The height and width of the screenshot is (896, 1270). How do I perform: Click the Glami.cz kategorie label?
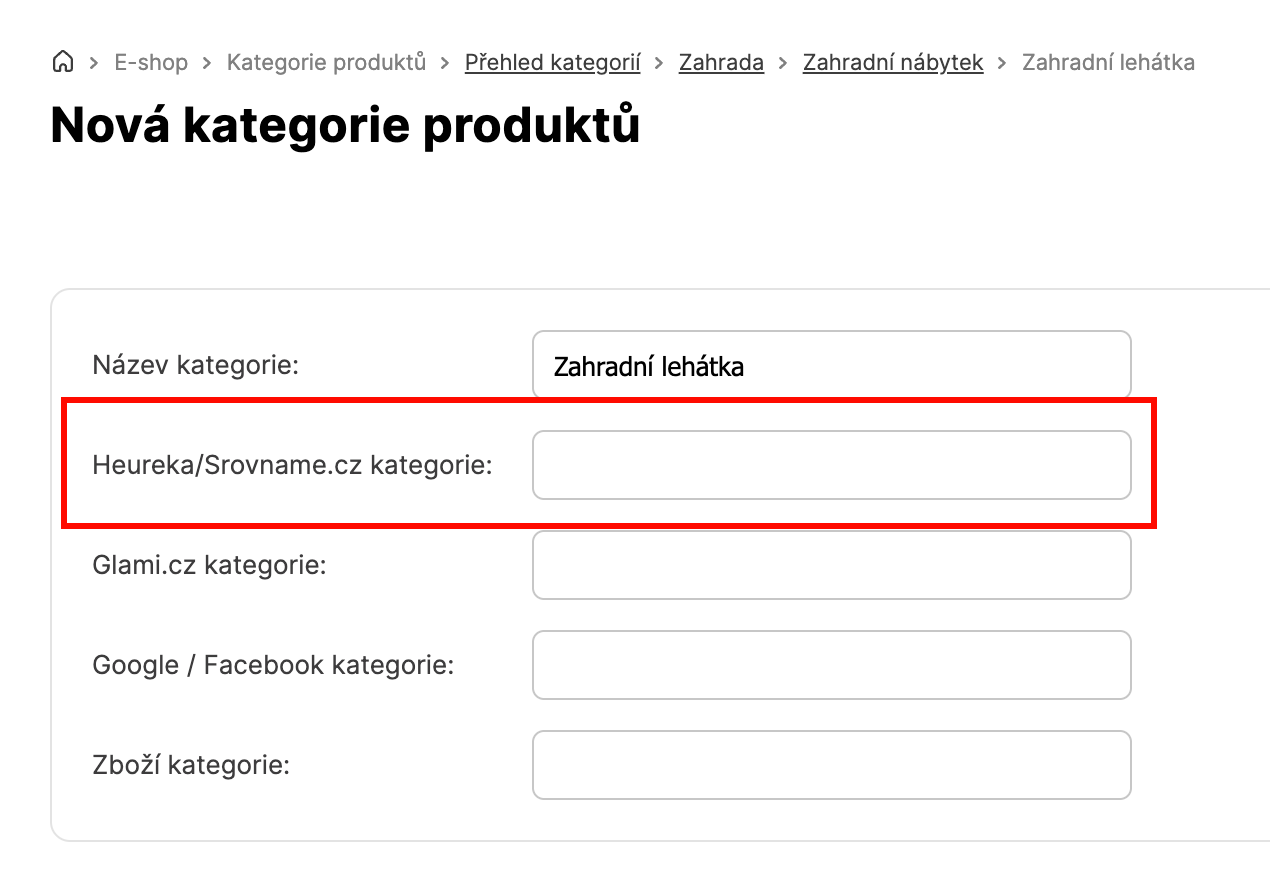[209, 565]
